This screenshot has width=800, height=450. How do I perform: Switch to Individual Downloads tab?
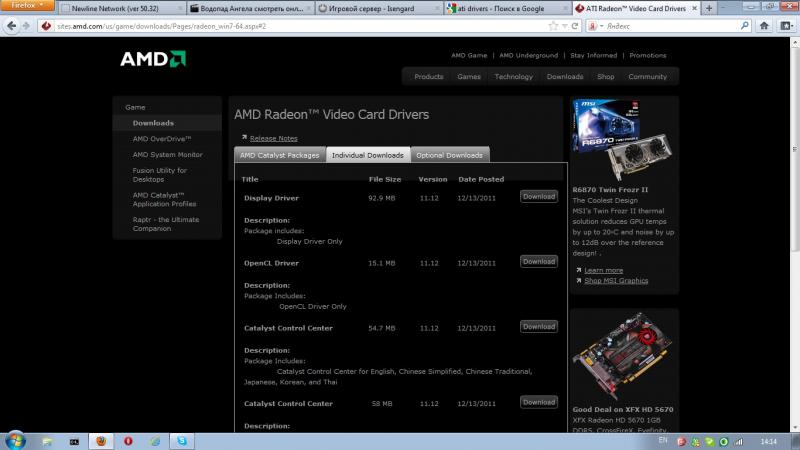[368, 155]
